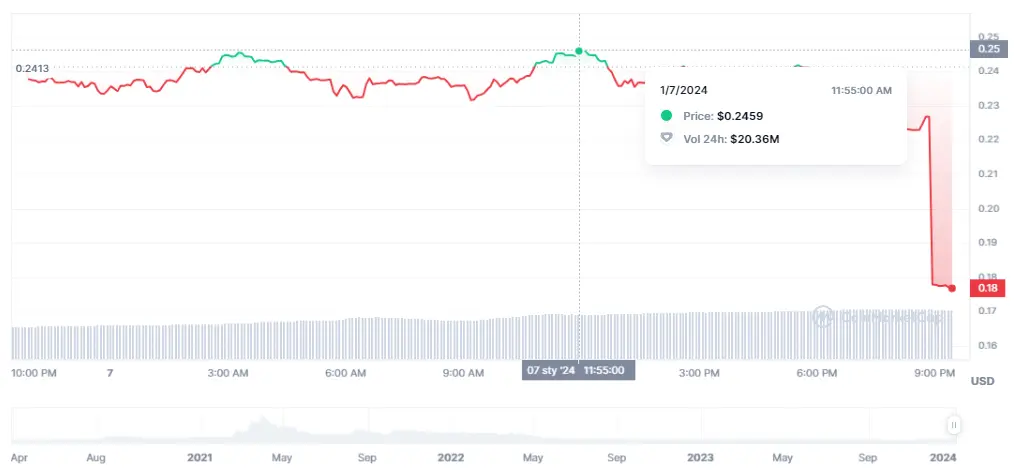Click the 0.2413 opening price label
The image size is (1029, 475).
[32, 68]
